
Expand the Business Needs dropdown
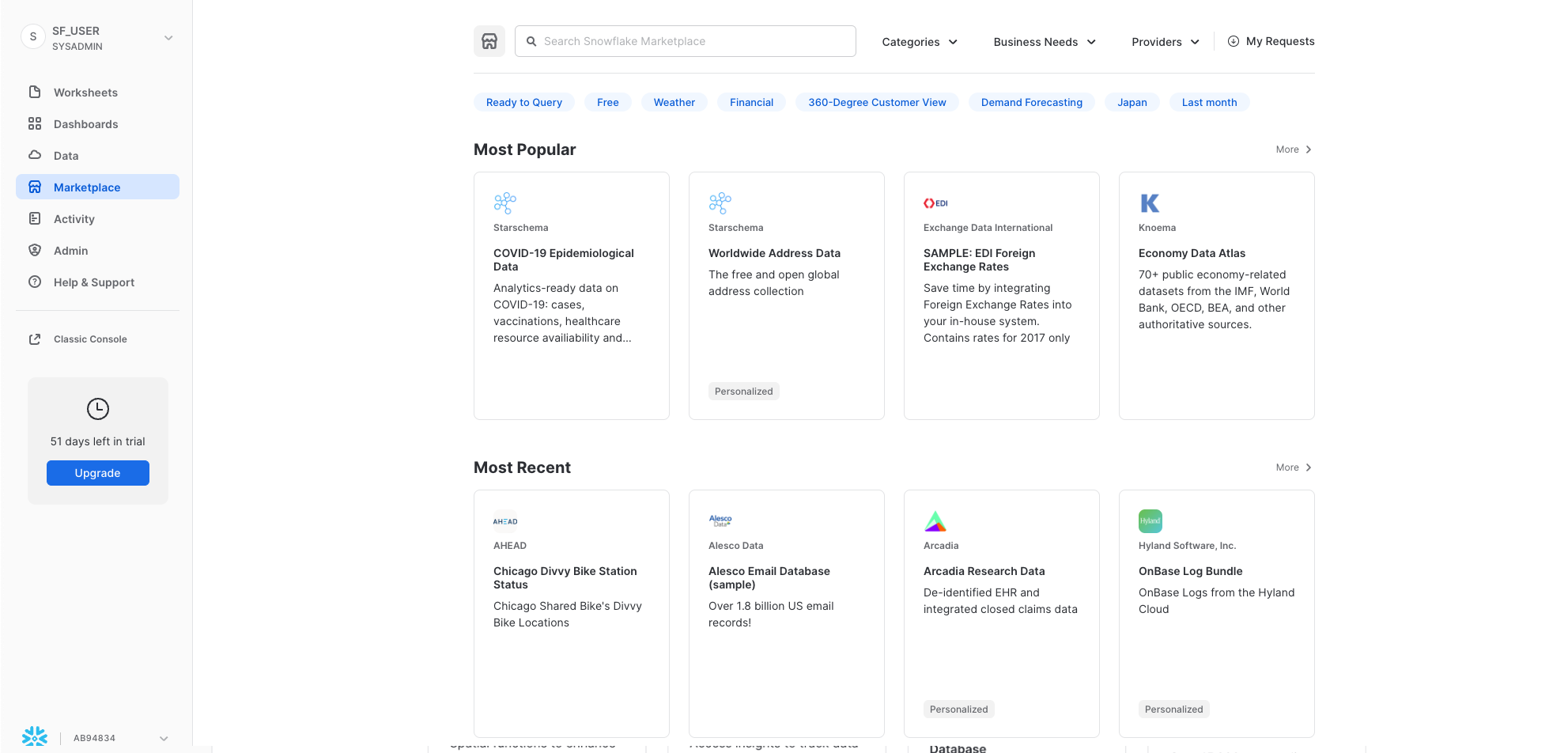pos(1044,41)
